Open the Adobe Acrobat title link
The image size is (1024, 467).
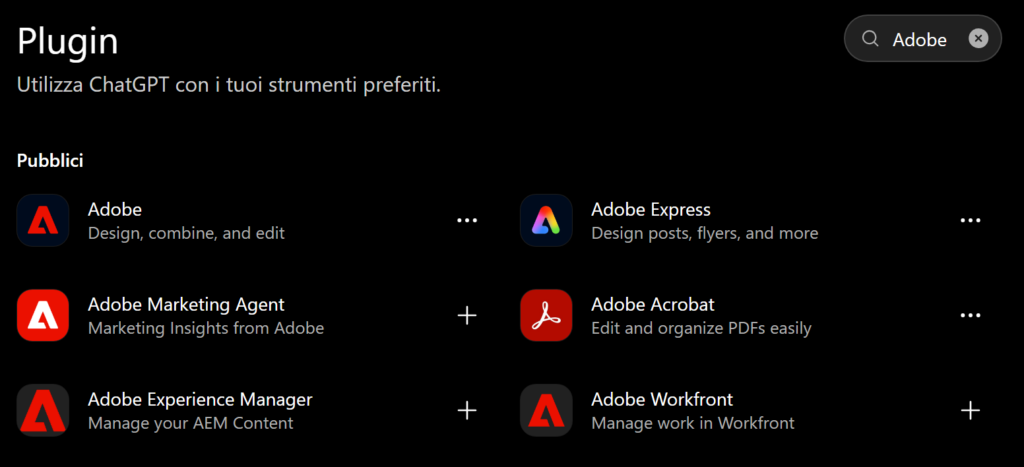(653, 304)
